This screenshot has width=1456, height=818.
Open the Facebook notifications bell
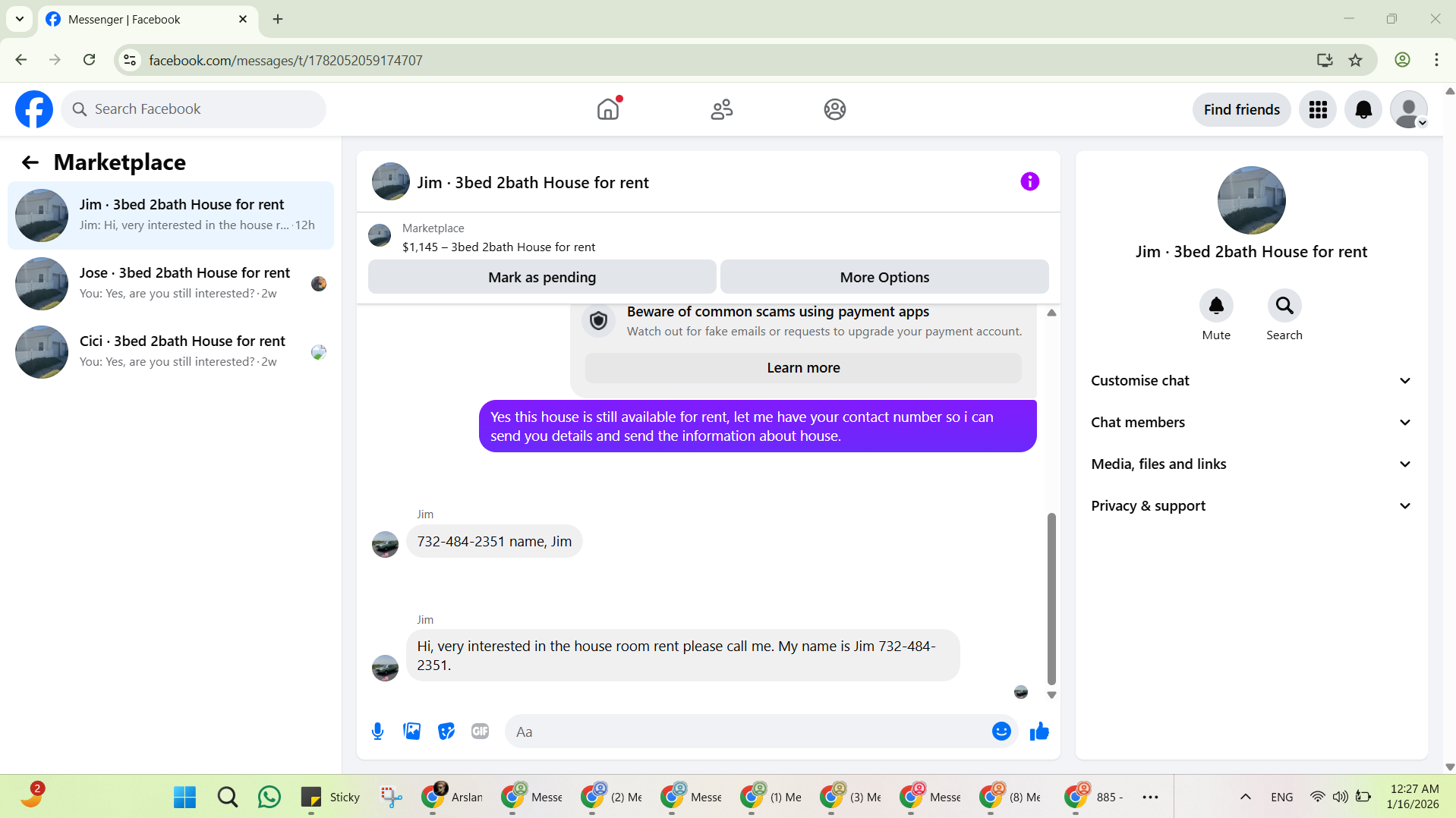(x=1363, y=110)
